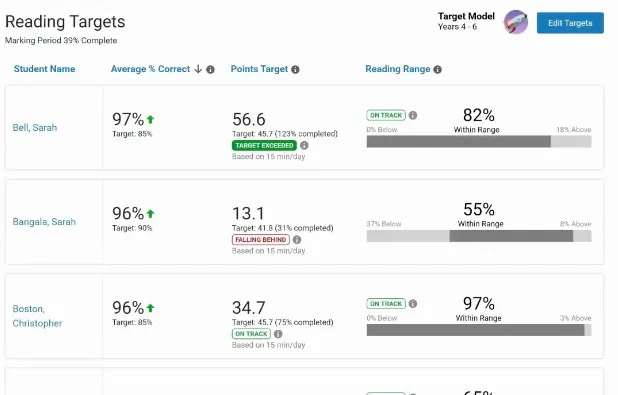Click info icon next to Sarah Bell's On Track reading range

413,115
